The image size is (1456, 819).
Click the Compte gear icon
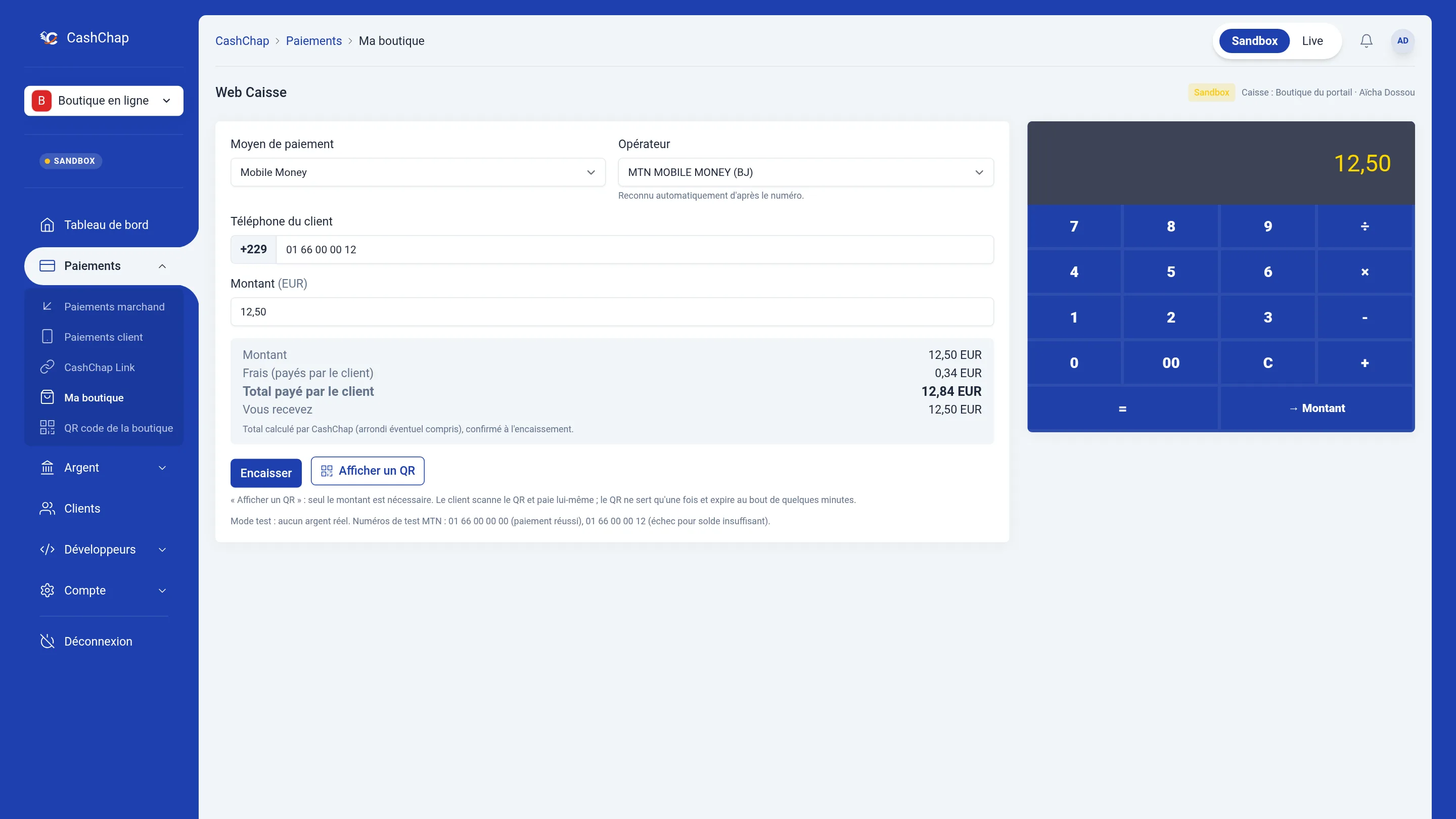point(48,590)
